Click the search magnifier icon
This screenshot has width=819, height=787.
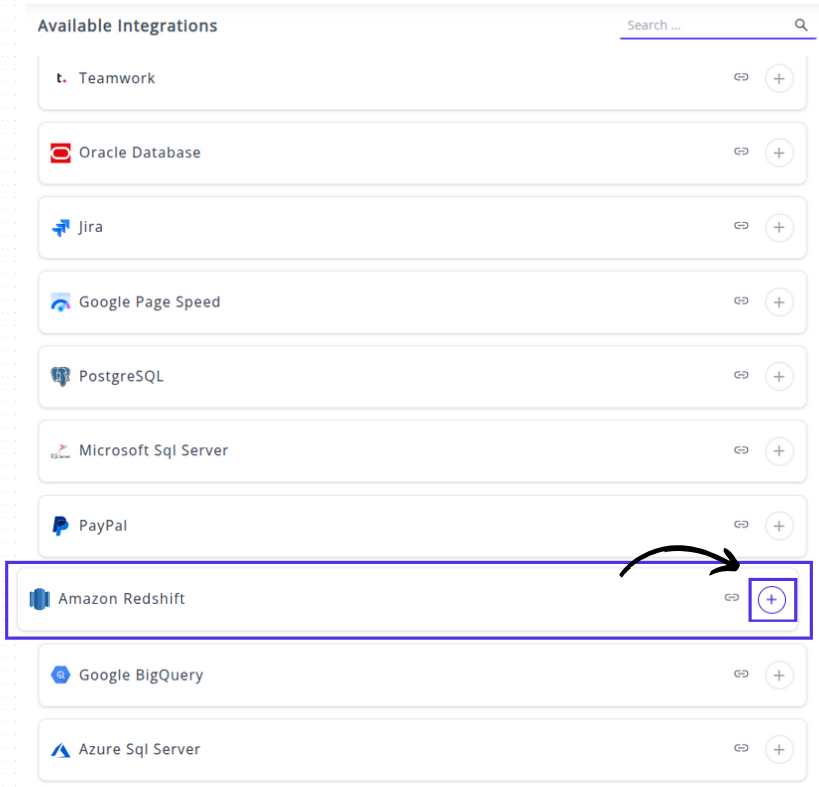point(801,25)
